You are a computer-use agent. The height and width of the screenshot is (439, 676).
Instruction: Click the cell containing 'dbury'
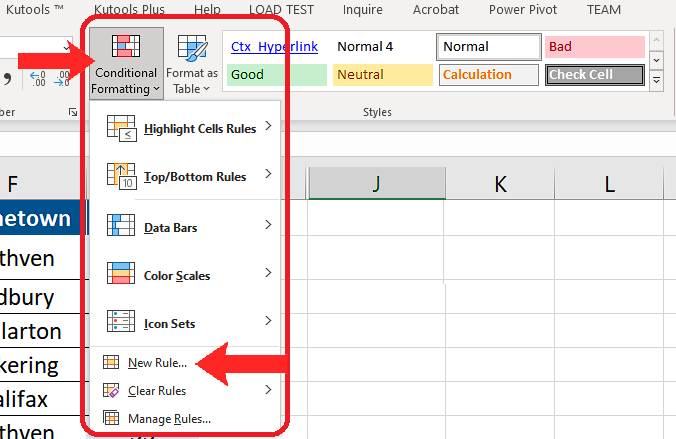(x=41, y=297)
